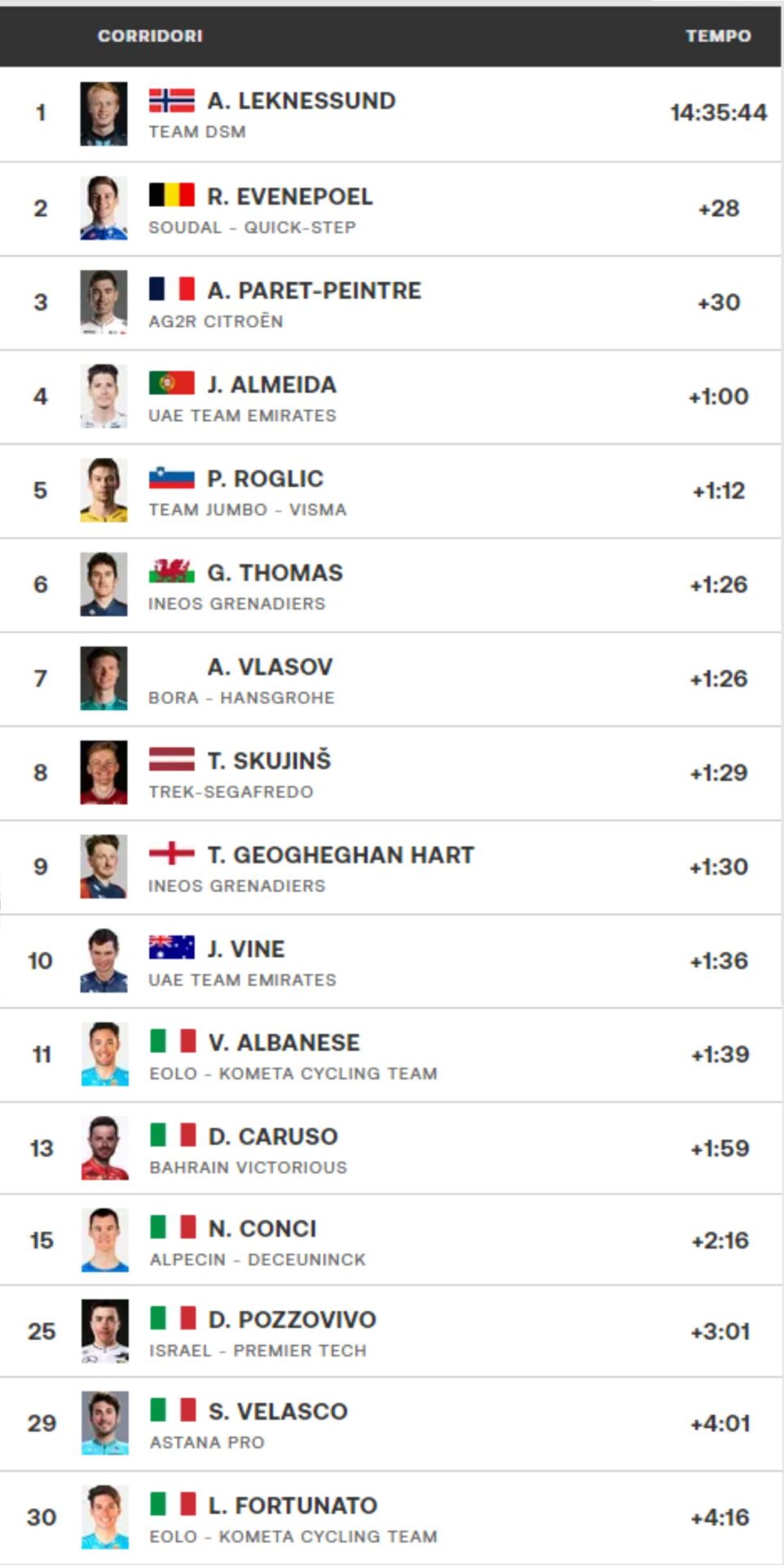Click the L. Fortunato rider name
This screenshot has width=784, height=1565.
click(293, 1505)
